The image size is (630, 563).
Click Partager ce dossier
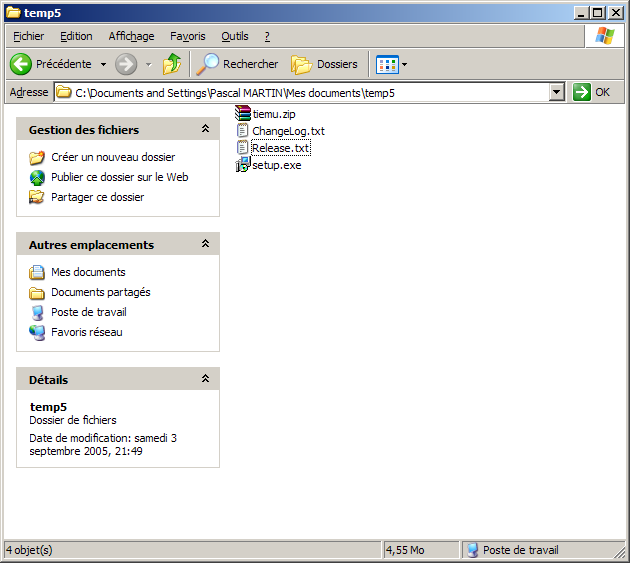point(98,197)
